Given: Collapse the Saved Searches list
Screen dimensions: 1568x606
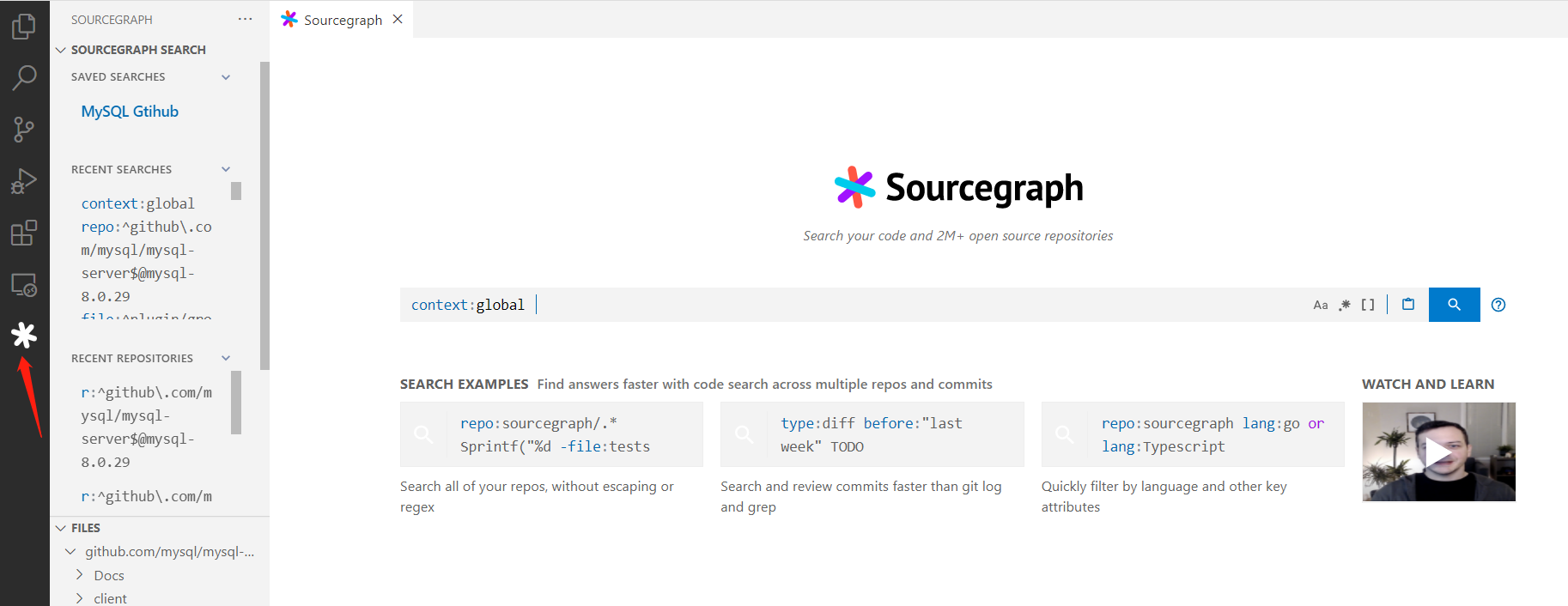Looking at the screenshot, I should coord(226,77).
